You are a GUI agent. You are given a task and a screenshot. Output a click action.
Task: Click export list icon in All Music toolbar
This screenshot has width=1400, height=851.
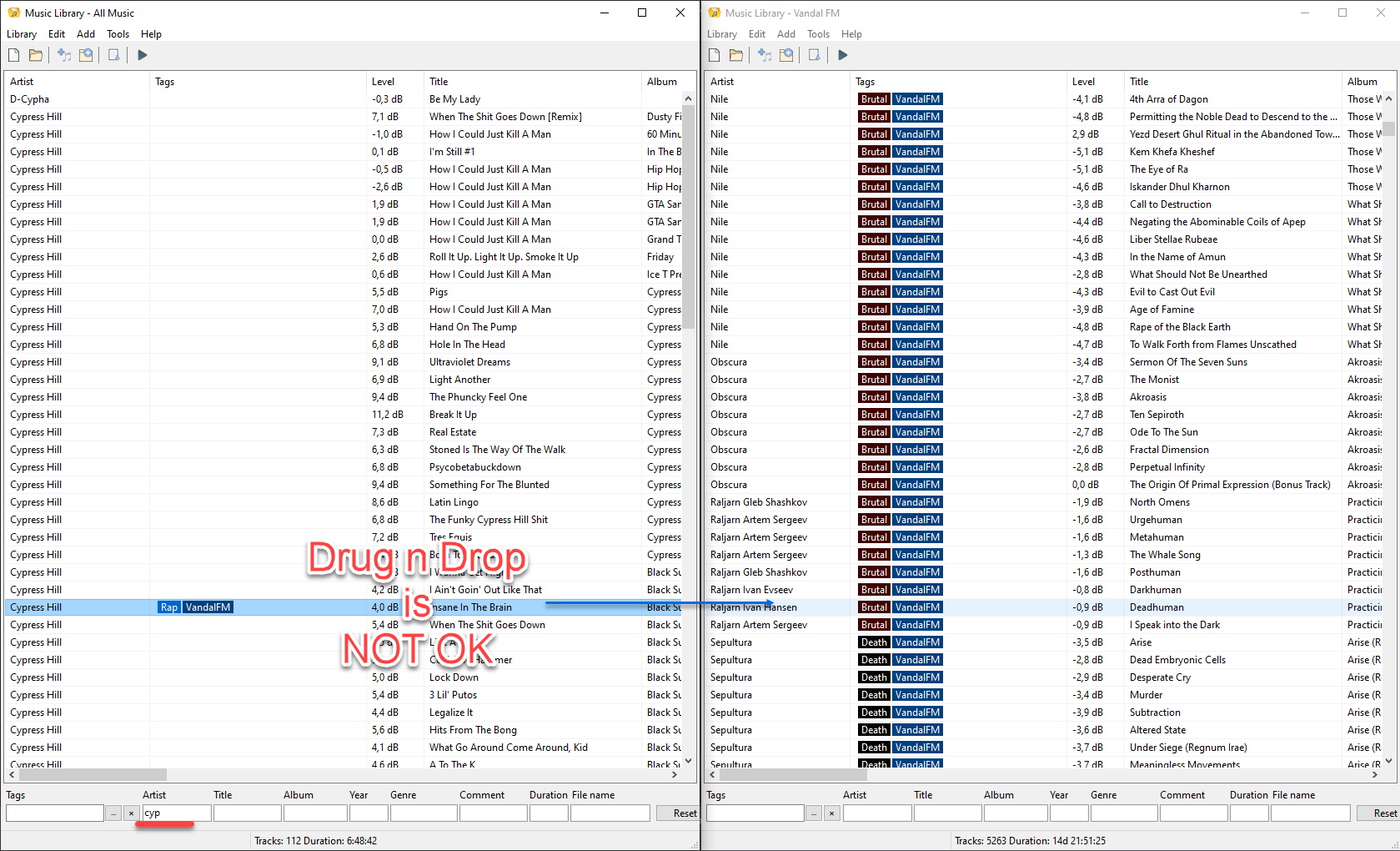tap(114, 55)
